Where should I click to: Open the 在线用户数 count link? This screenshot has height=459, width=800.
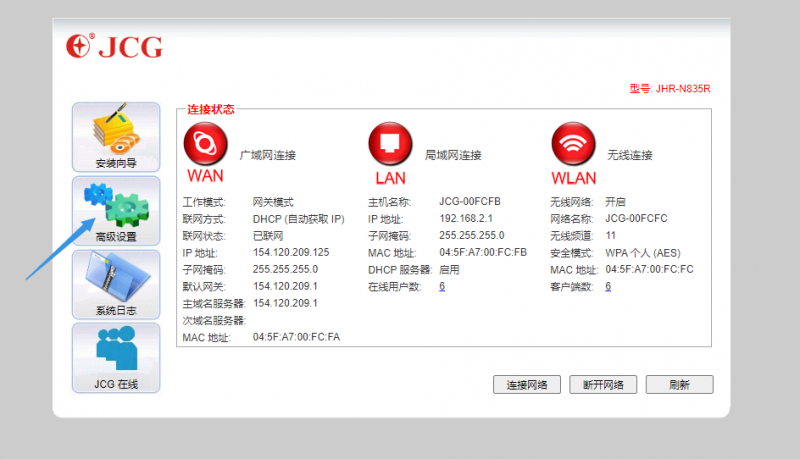(x=441, y=287)
